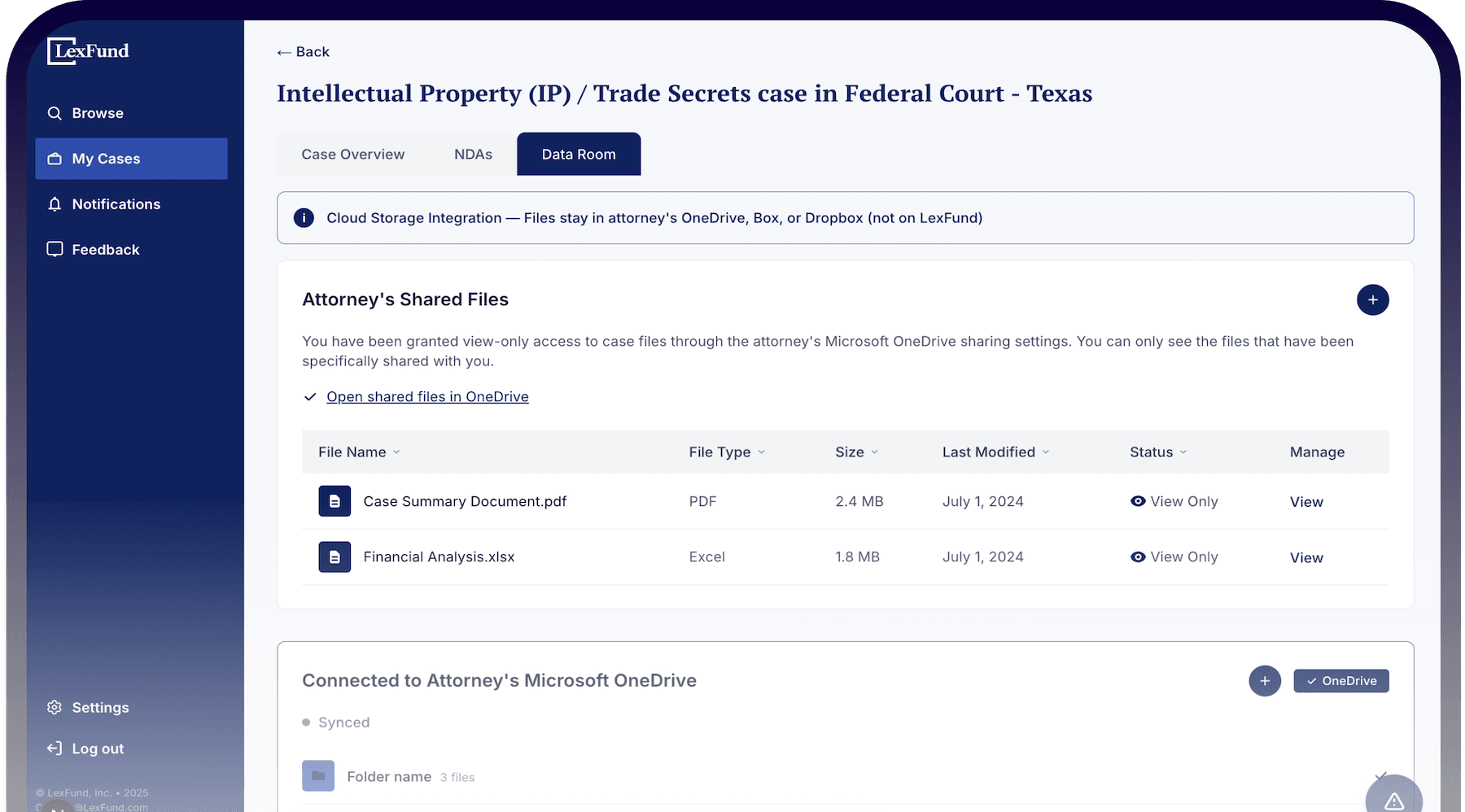Image resolution: width=1465 pixels, height=812 pixels.
Task: Click the Synced status indicator dot
Action: pos(306,723)
